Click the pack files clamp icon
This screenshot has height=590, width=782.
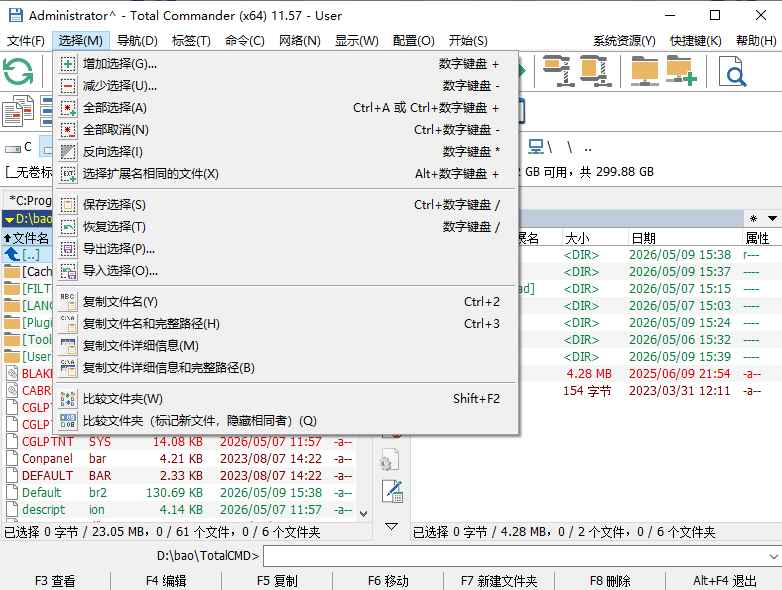coord(557,71)
